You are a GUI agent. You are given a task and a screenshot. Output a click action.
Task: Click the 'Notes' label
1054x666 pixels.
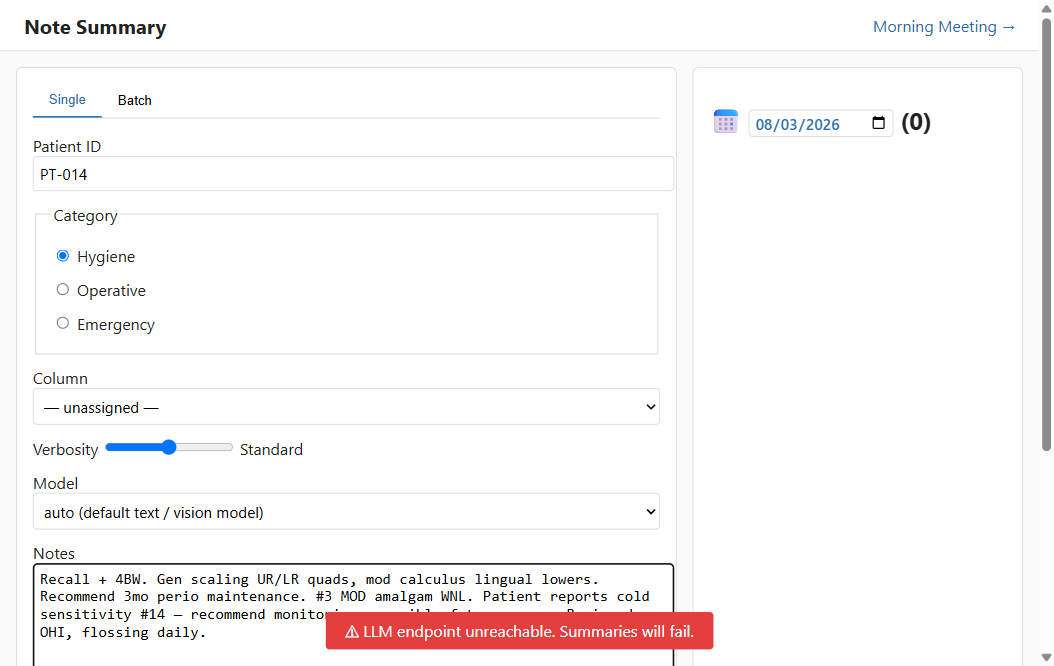pyautogui.click(x=54, y=554)
